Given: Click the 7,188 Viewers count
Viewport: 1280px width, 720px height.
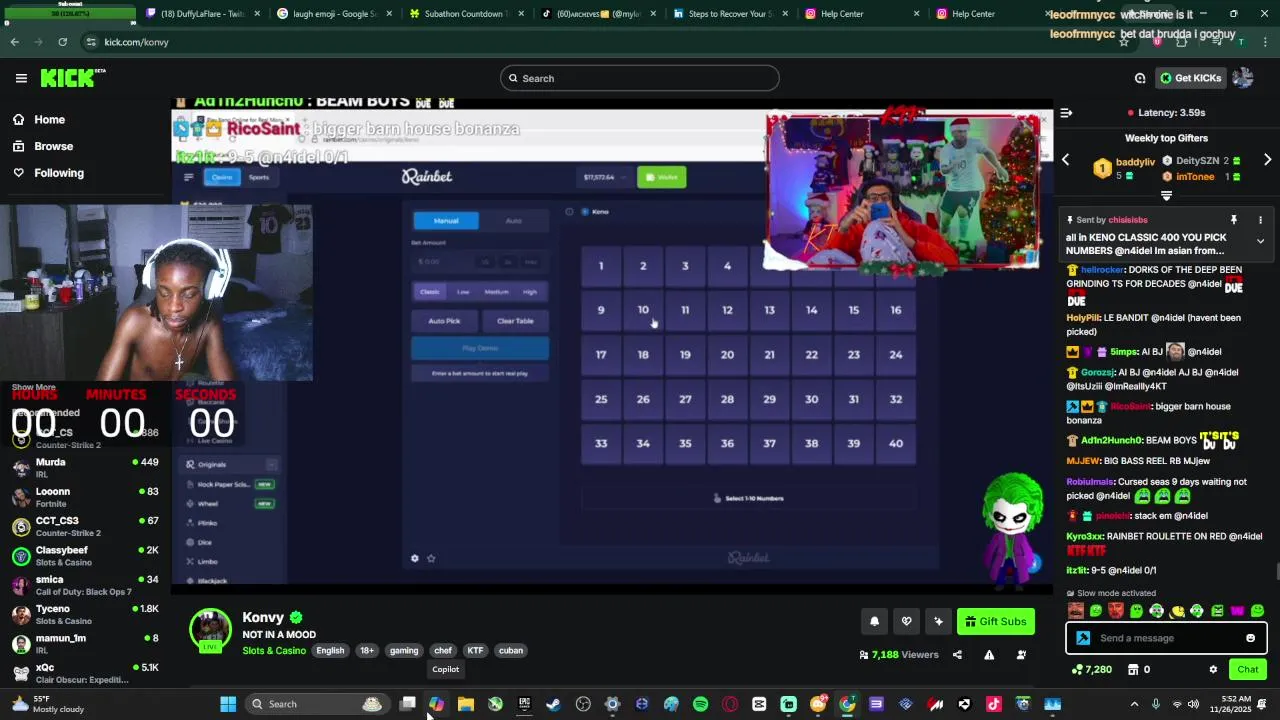Looking at the screenshot, I should tap(899, 655).
